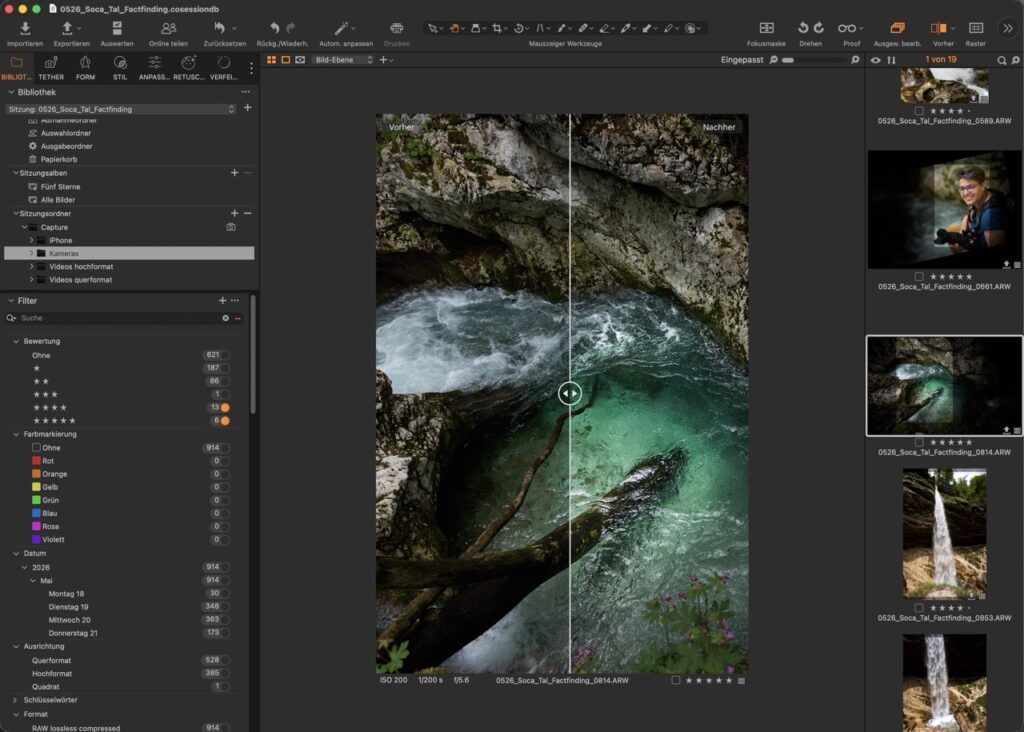This screenshot has width=1024, height=732.
Task: Click the Drehen rotate left icon
Action: 803,28
